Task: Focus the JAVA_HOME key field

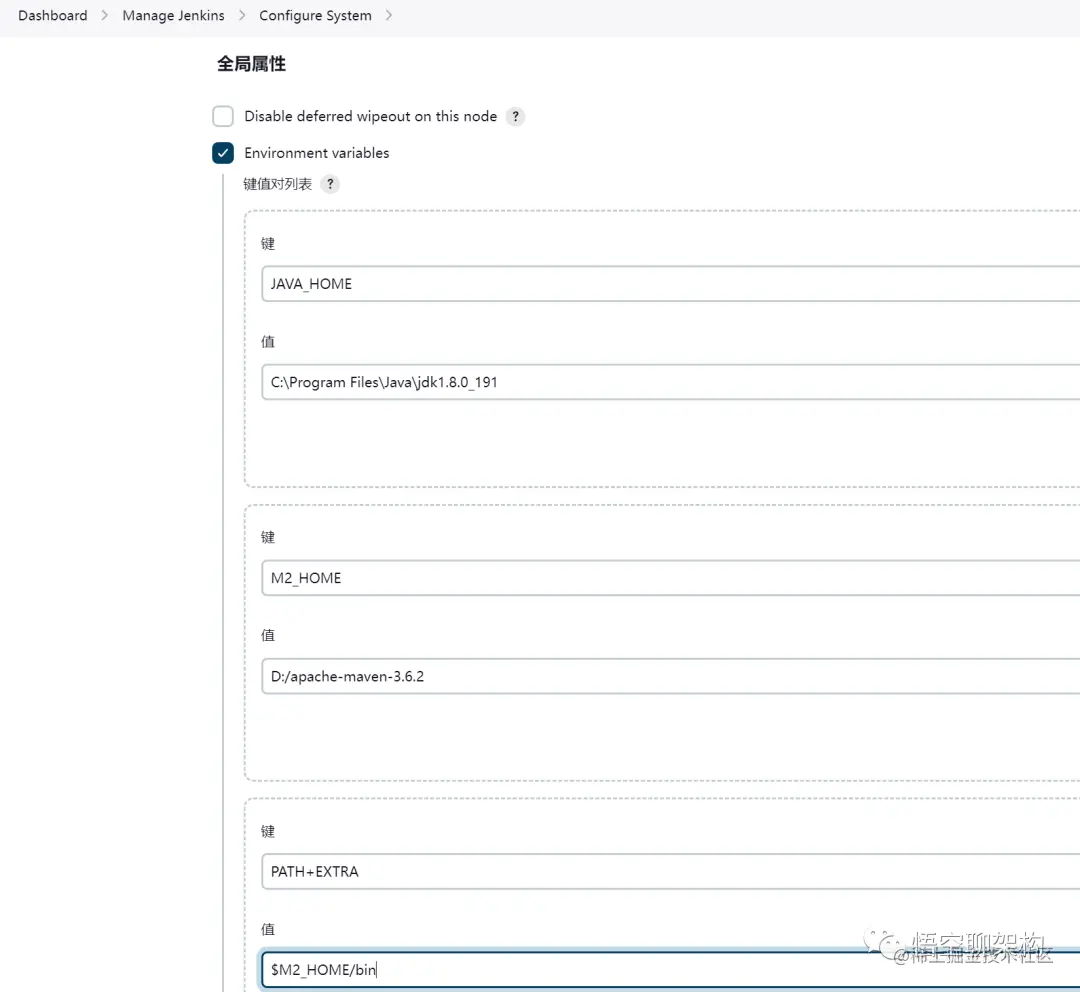Action: [x=670, y=284]
